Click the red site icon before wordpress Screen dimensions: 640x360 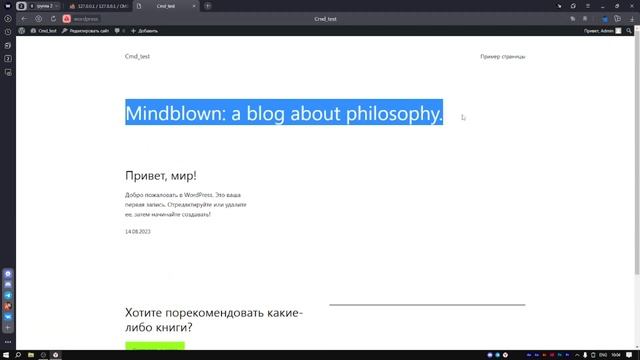pyautogui.click(x=67, y=19)
